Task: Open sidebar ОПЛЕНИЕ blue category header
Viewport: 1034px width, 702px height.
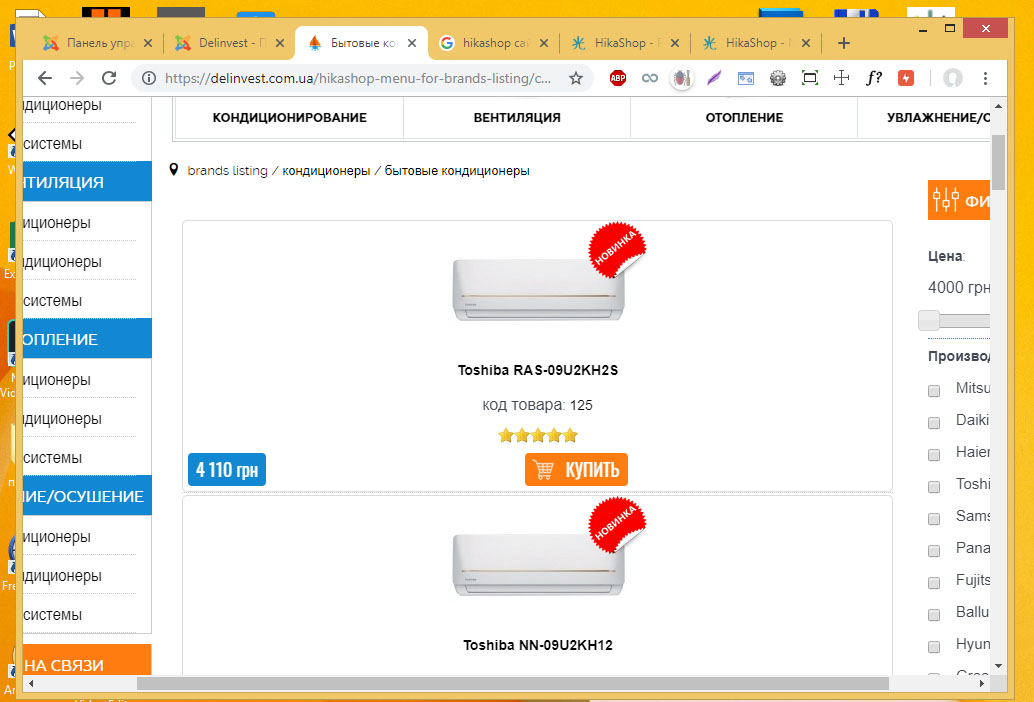Action: pyautogui.click(x=87, y=339)
